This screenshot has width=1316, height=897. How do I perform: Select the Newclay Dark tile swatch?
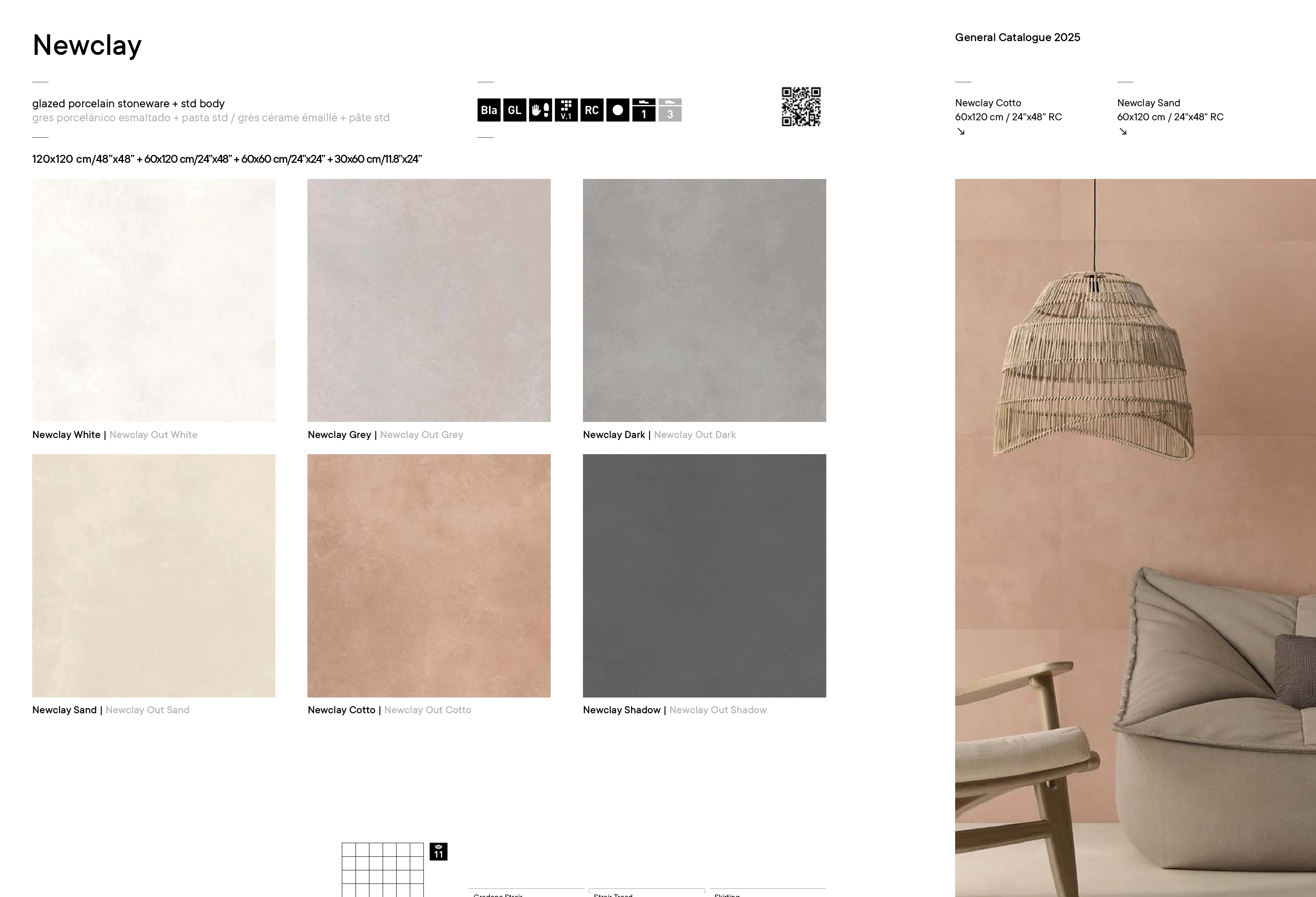tap(704, 300)
